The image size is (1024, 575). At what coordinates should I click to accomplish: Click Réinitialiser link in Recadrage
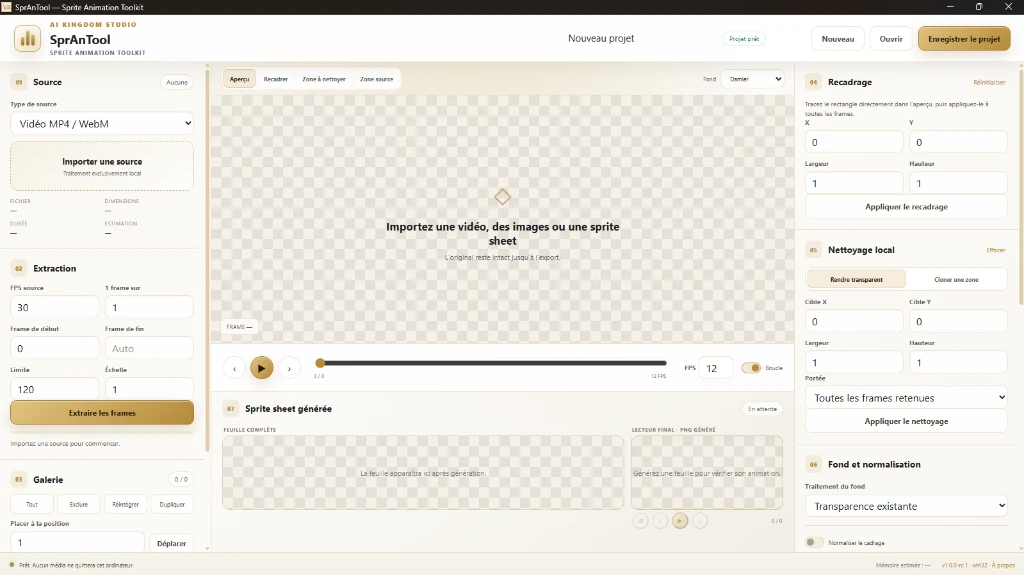(989, 82)
